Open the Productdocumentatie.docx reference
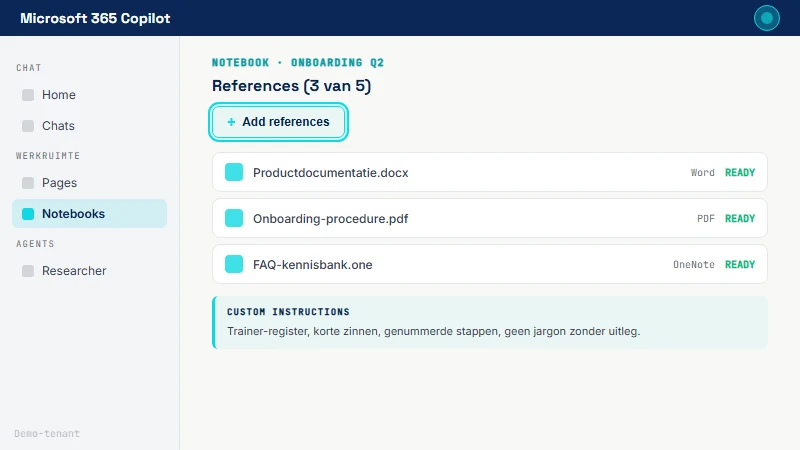Viewport: 800px width, 450px height. [490, 172]
